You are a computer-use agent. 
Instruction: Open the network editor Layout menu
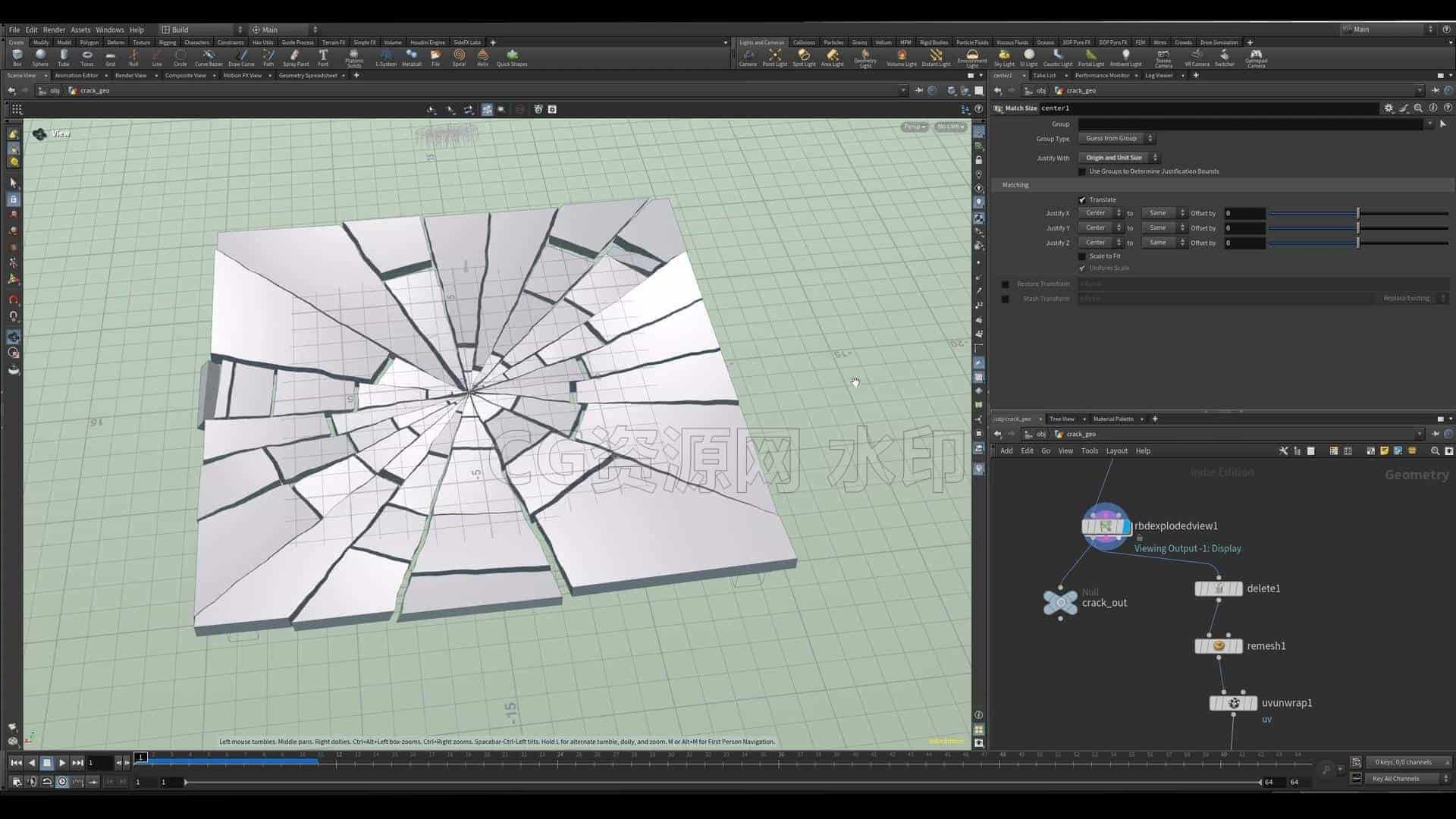[x=1116, y=451]
